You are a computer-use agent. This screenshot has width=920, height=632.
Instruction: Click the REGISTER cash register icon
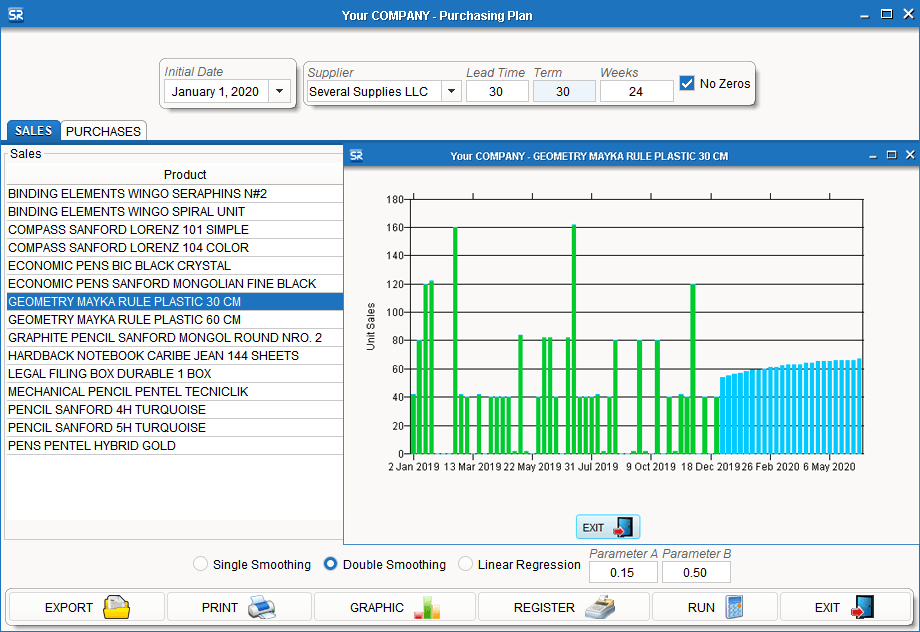click(600, 607)
